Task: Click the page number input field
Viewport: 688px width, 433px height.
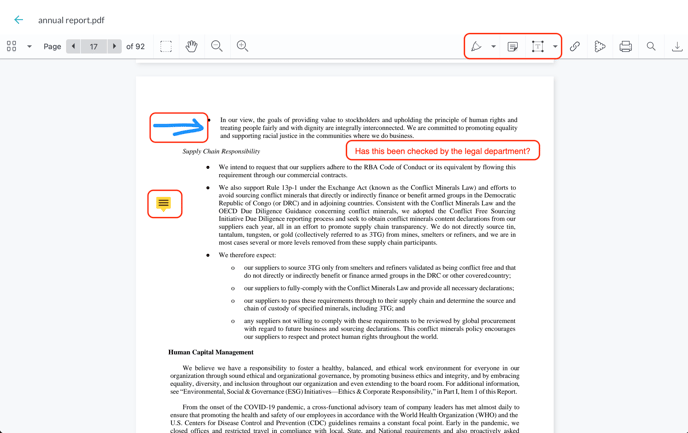Action: coord(94,46)
